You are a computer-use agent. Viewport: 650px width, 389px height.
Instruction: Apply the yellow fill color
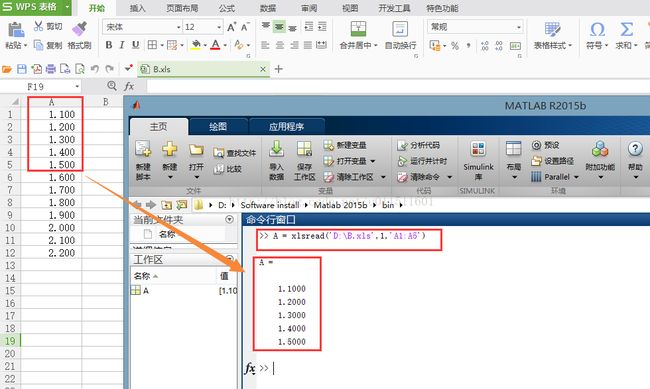click(196, 45)
